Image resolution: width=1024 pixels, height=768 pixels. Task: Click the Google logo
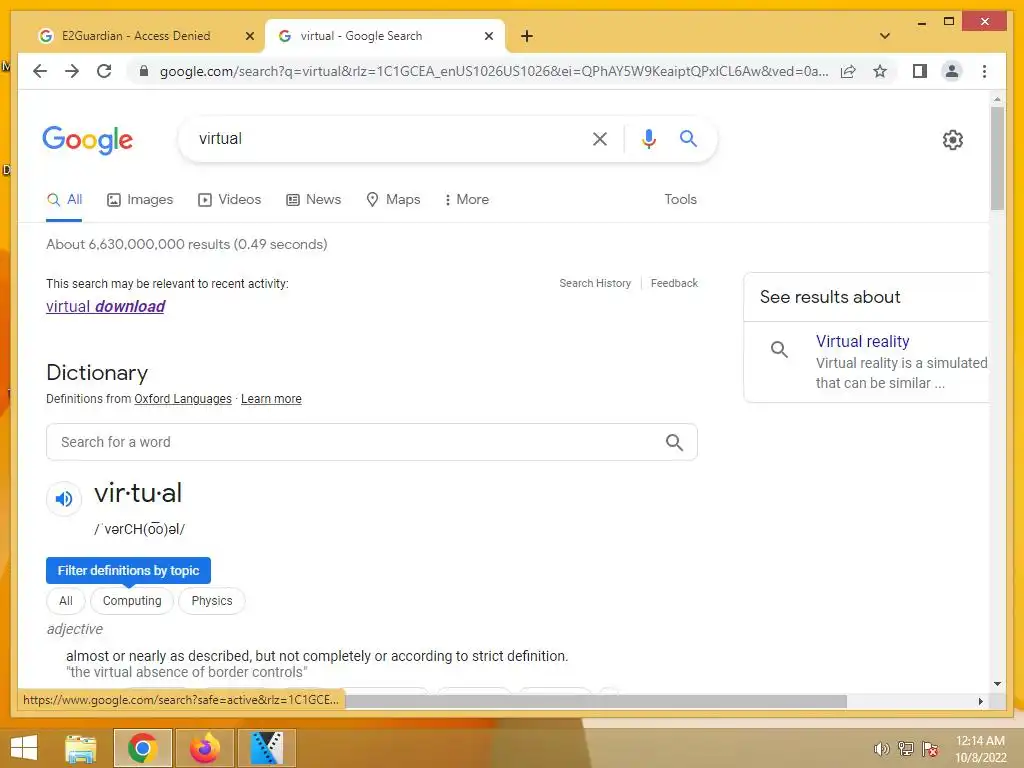tap(88, 139)
